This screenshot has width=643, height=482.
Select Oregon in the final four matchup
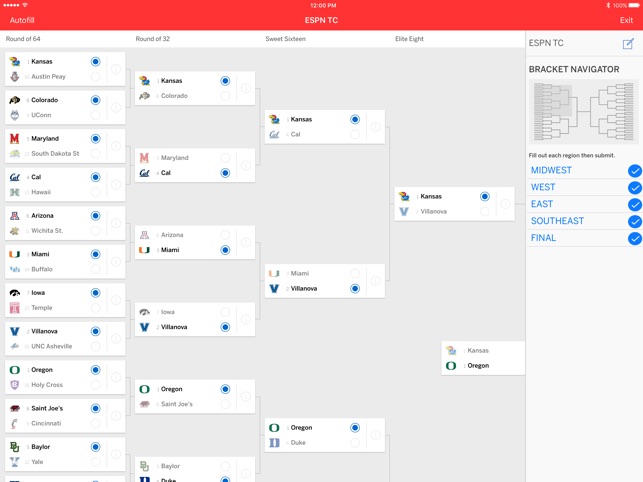click(x=483, y=365)
